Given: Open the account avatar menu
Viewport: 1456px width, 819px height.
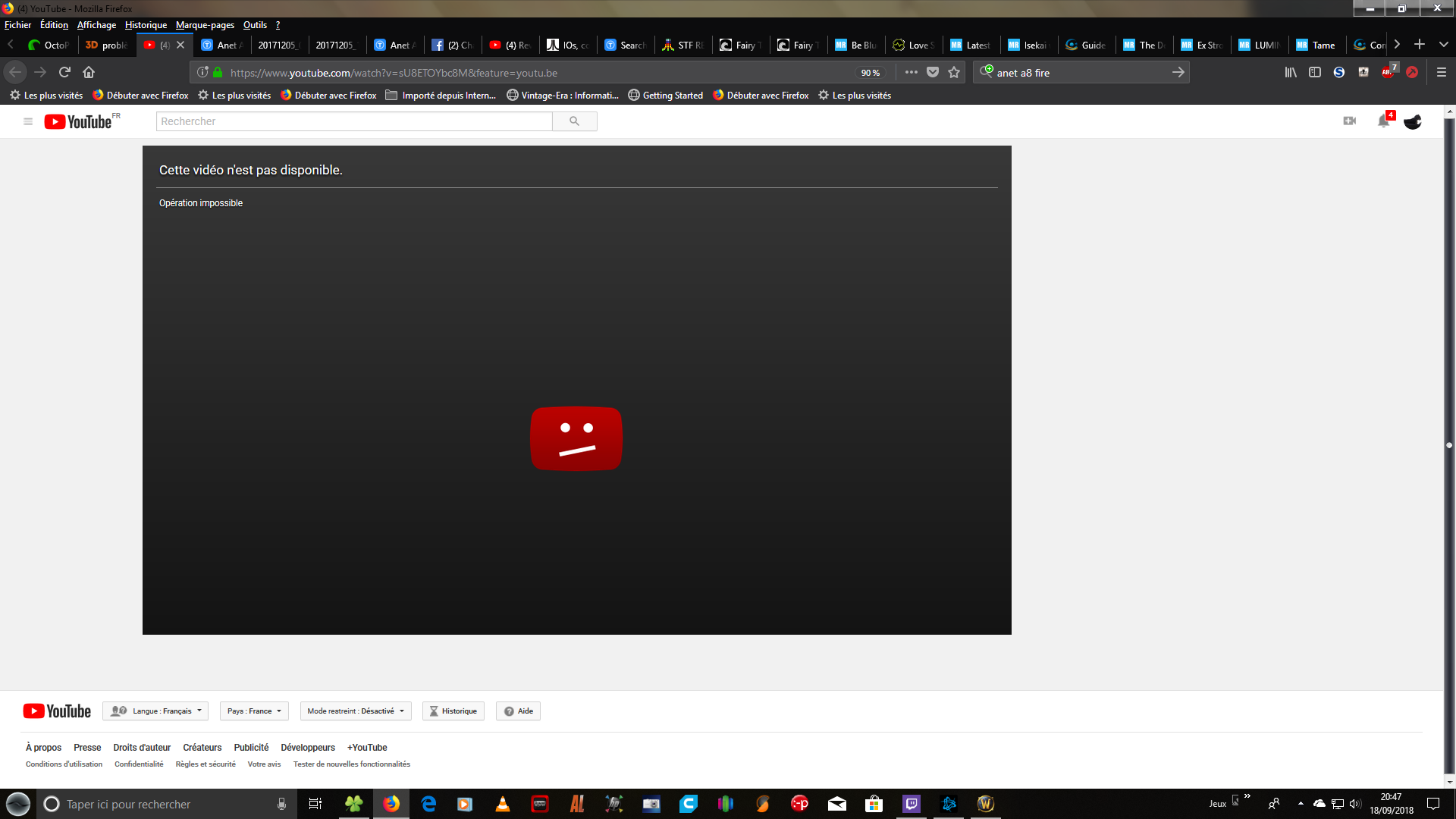Looking at the screenshot, I should click(1413, 121).
